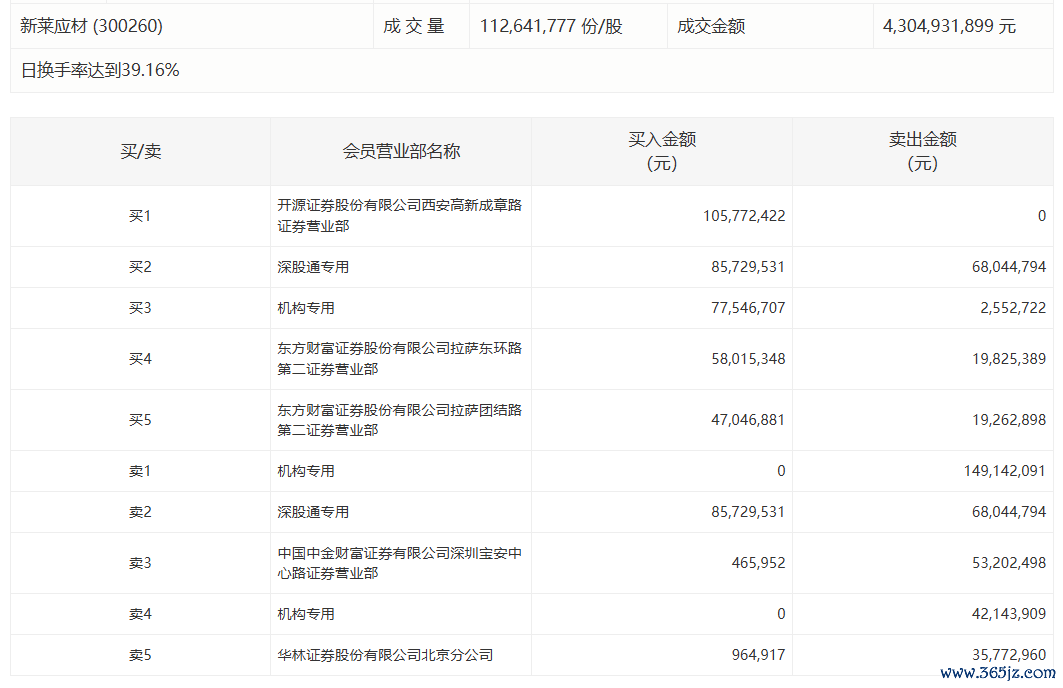Select the 买/卖 column header
Viewport: 1063px width, 688px height.
(140, 152)
